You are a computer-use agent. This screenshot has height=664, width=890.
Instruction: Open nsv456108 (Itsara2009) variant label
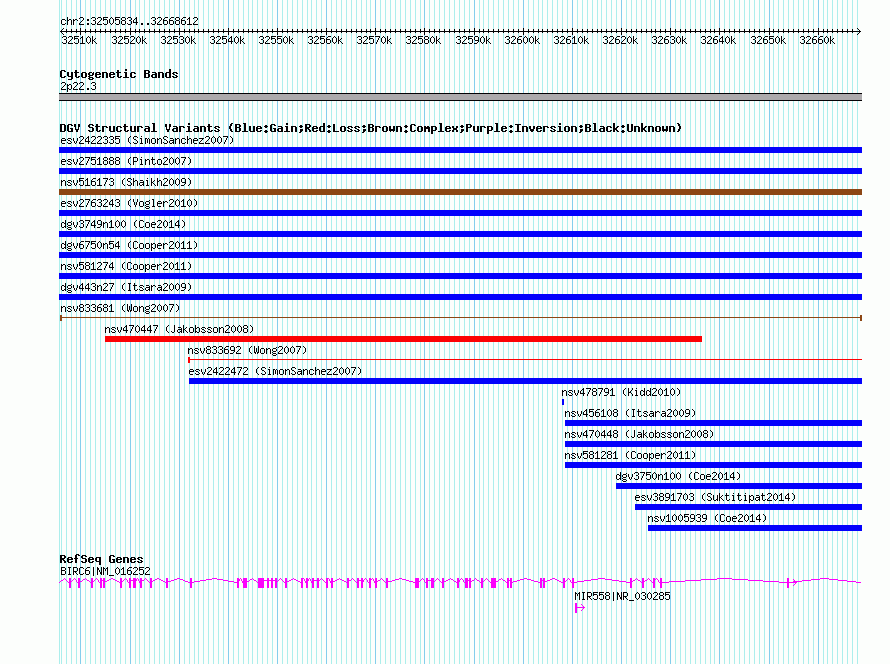pos(630,413)
